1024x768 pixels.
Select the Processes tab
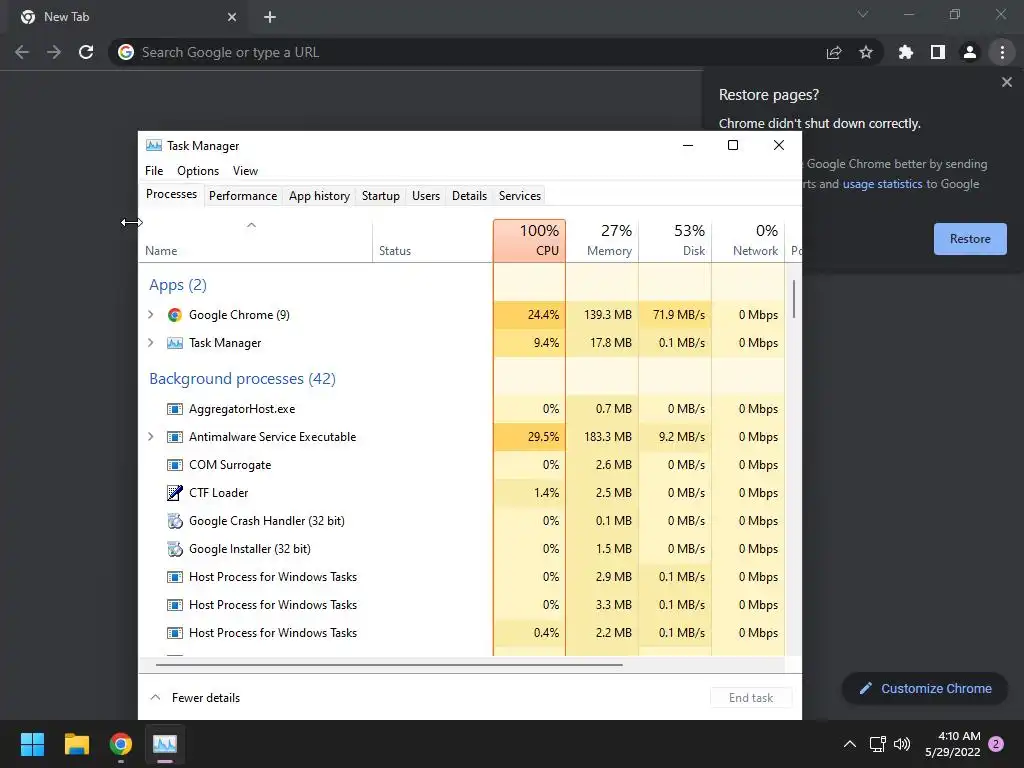click(x=171, y=195)
